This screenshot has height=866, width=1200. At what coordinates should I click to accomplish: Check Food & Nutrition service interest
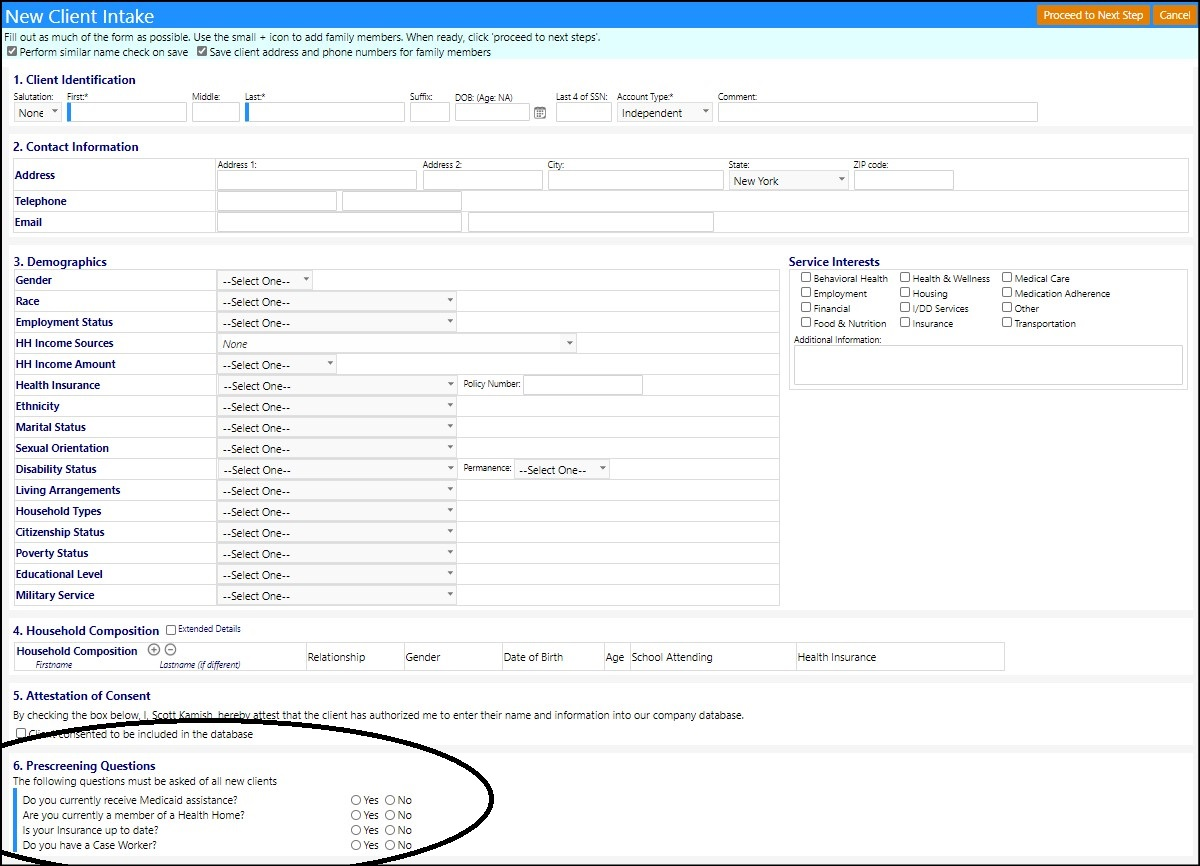(806, 323)
